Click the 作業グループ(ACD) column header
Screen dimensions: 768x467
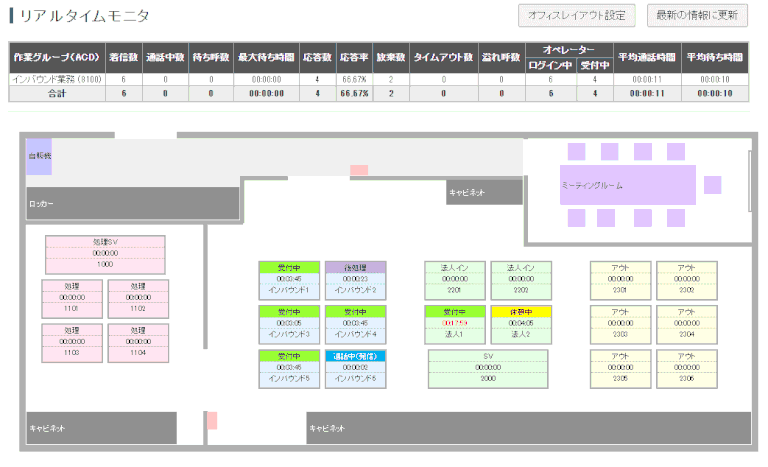[55, 58]
